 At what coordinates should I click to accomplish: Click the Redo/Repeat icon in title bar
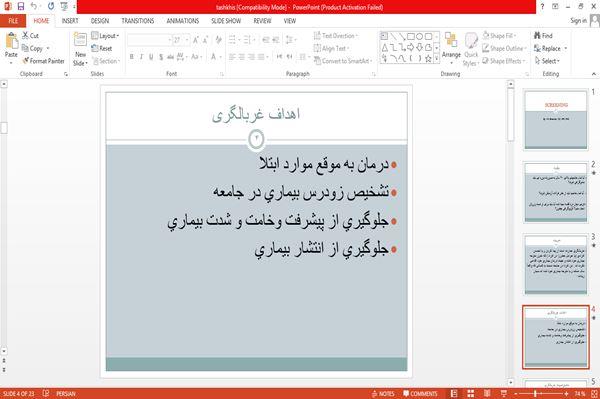click(x=51, y=7)
